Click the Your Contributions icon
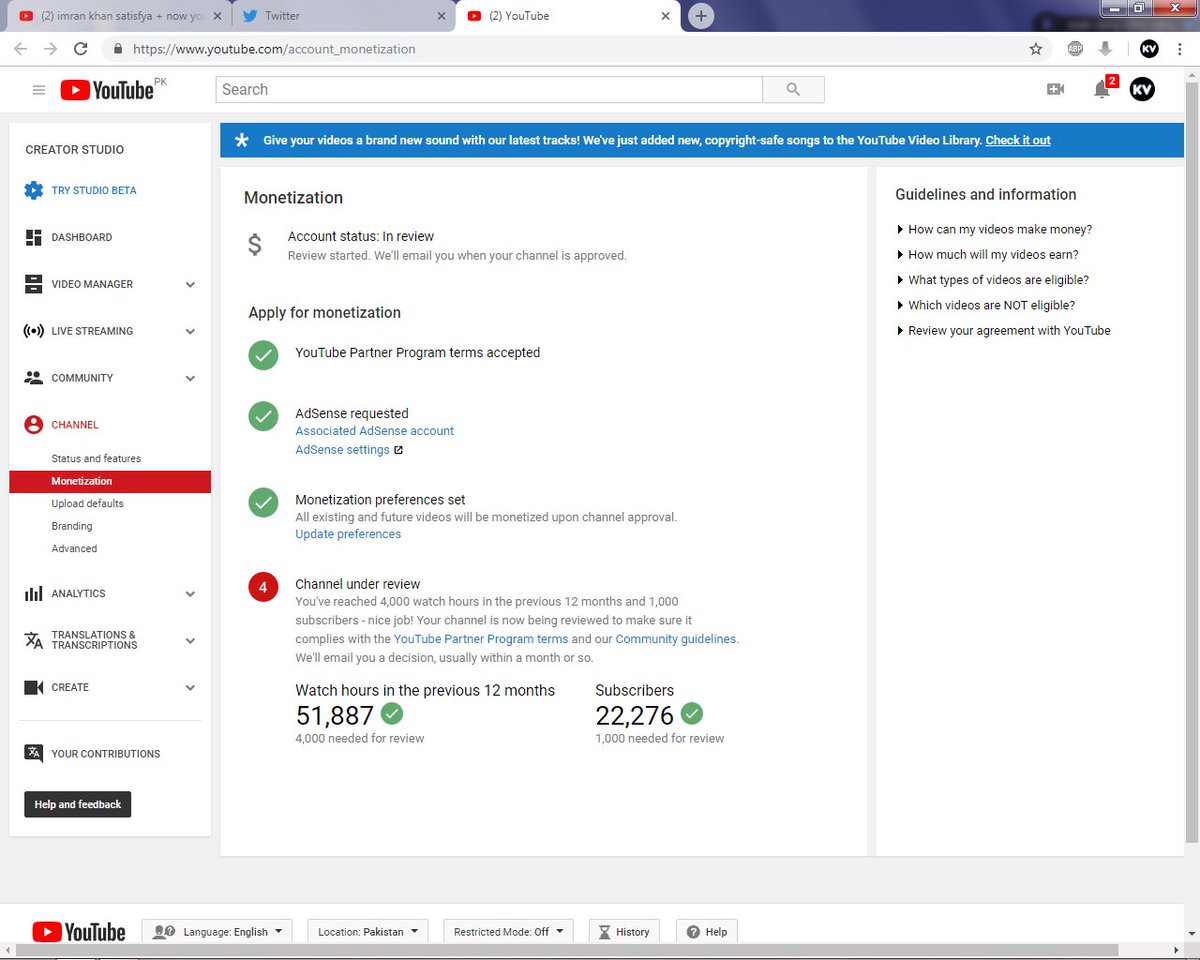 pyautogui.click(x=34, y=753)
